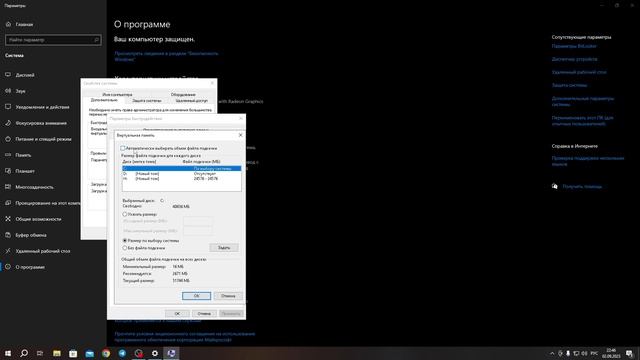
Task: Click the Питание и спящий режим icon
Action: pos(8,139)
